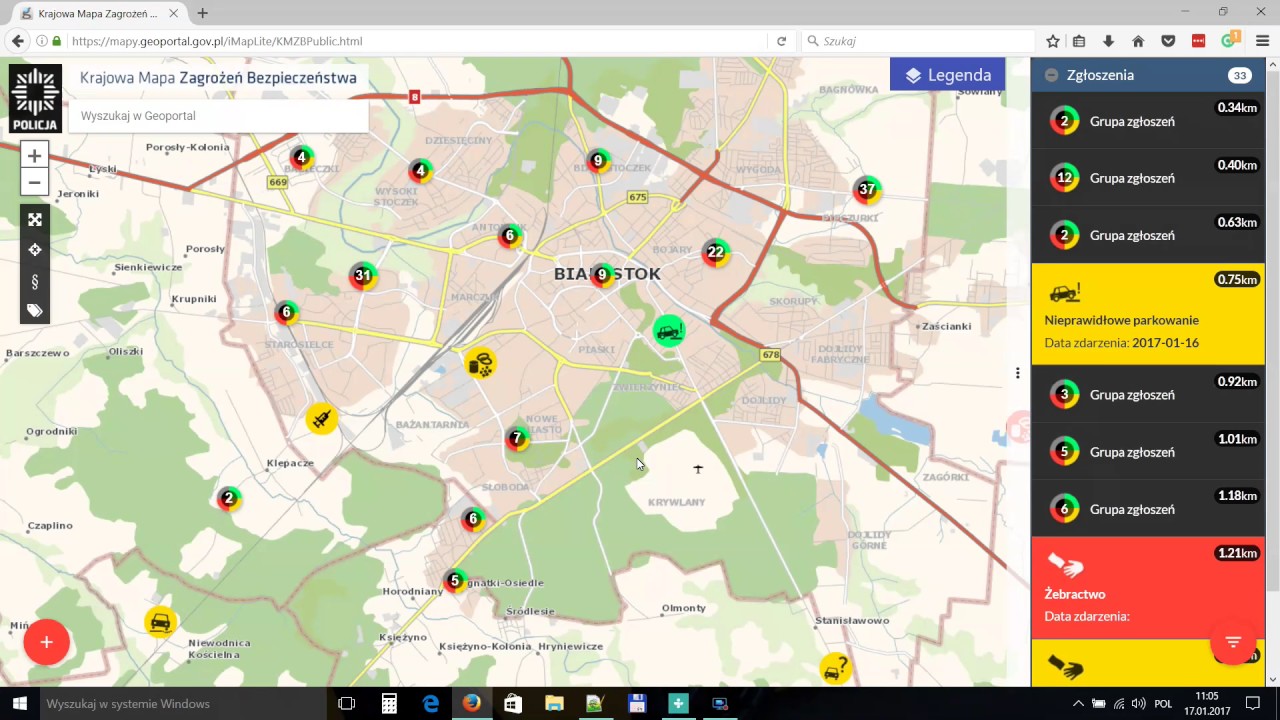The width and height of the screenshot is (1280, 720).
Task: Click the cluster marker numbered 7
Action: click(516, 438)
